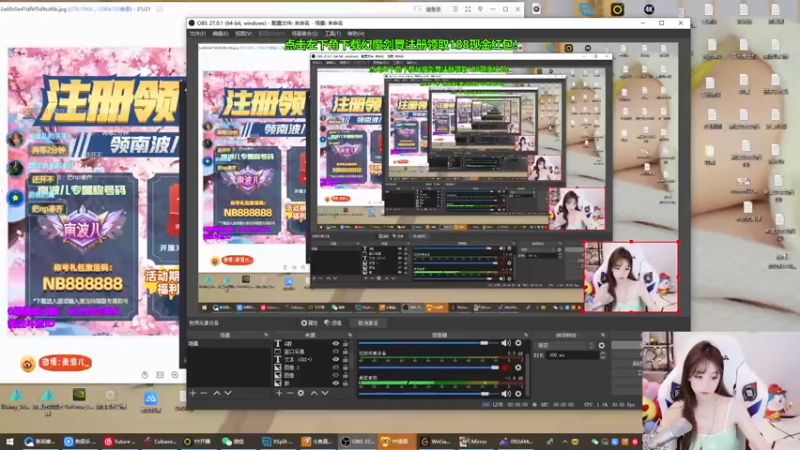Open the GeForce Experience desktop icon

(x=79, y=399)
